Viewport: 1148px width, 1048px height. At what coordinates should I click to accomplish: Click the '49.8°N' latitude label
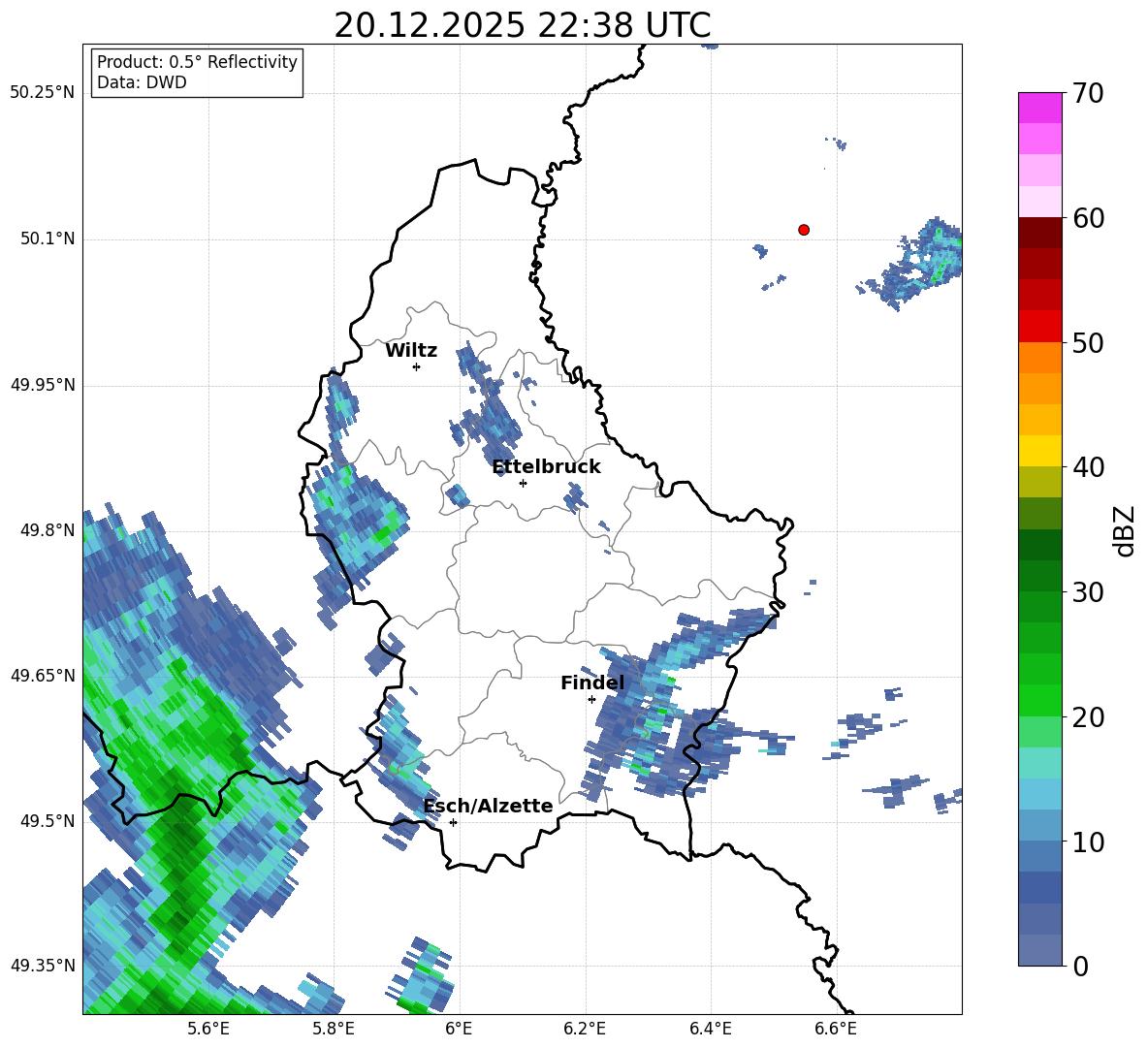pyautogui.click(x=48, y=530)
